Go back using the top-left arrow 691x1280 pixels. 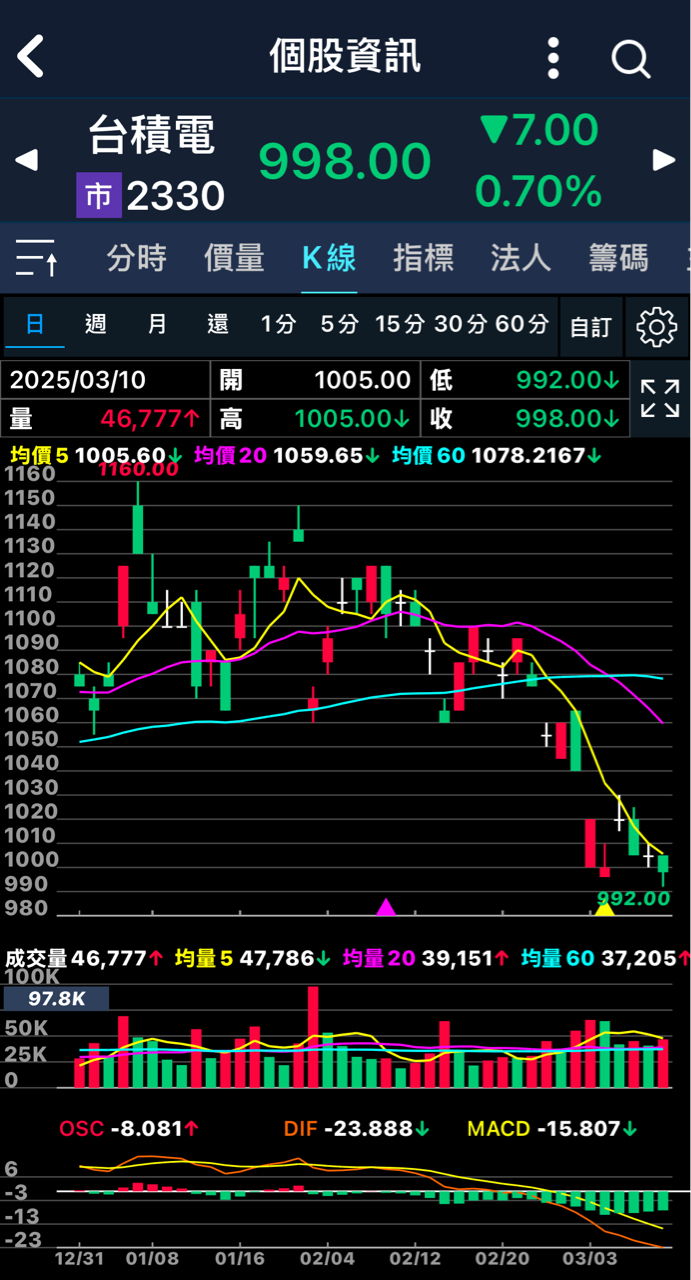click(x=30, y=56)
